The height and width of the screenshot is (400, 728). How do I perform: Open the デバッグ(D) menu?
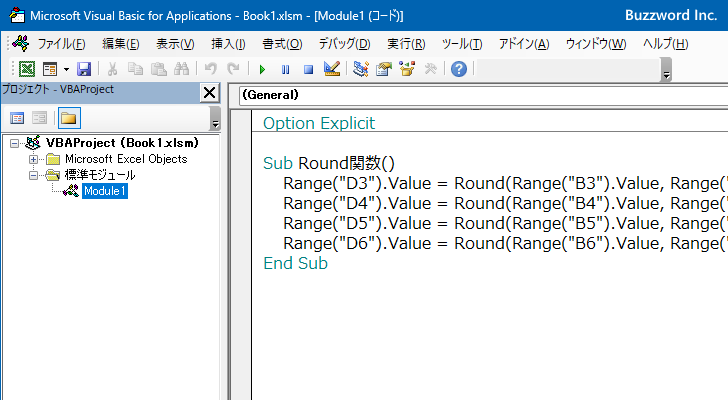[344, 44]
